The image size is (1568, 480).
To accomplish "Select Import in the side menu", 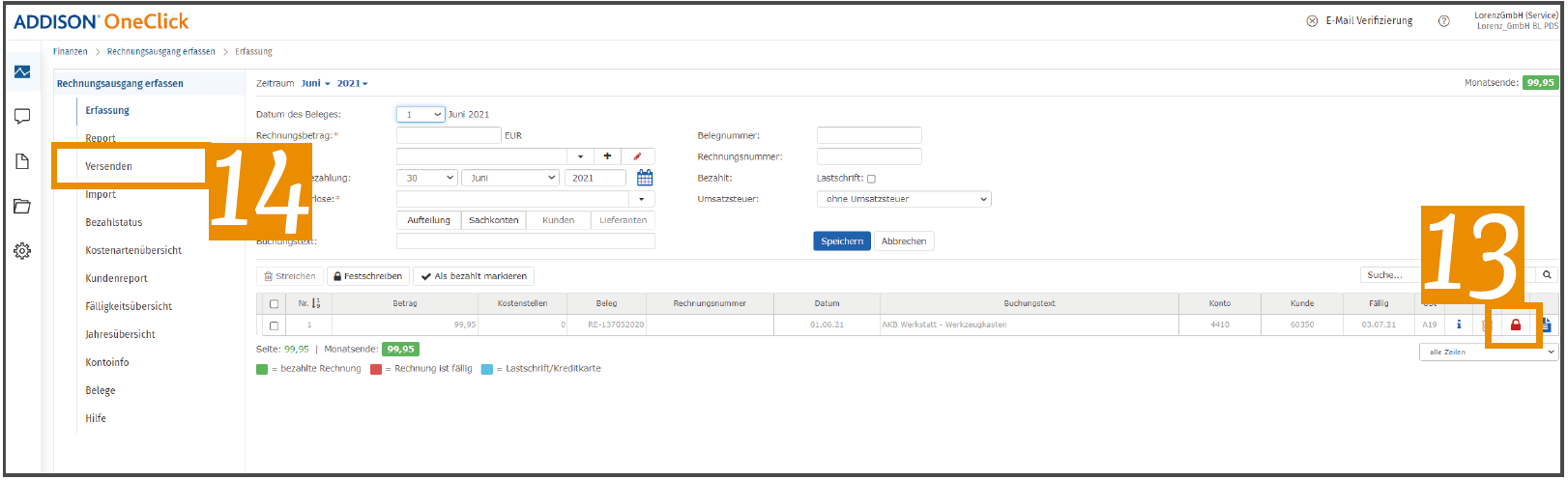I will (101, 194).
